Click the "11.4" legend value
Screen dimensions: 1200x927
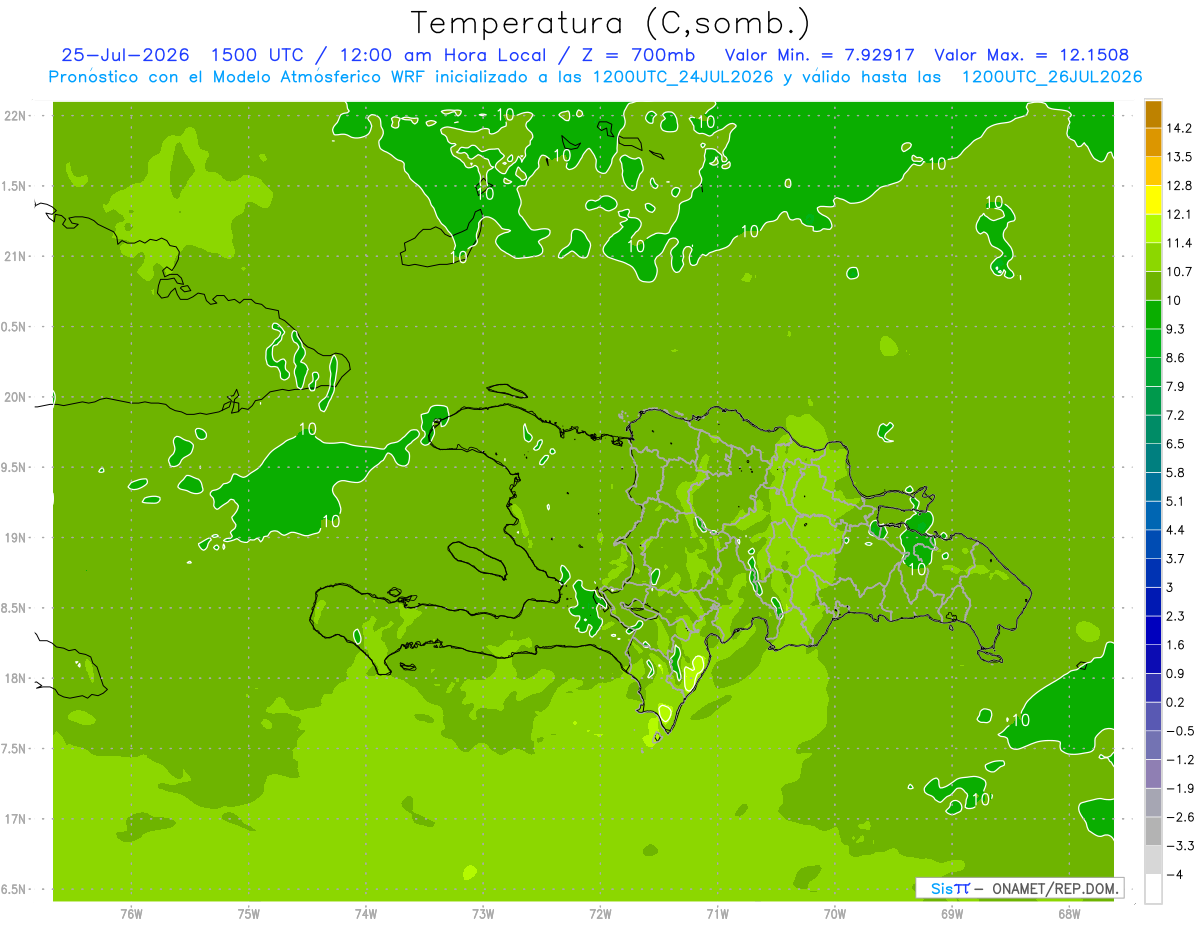click(x=1179, y=243)
